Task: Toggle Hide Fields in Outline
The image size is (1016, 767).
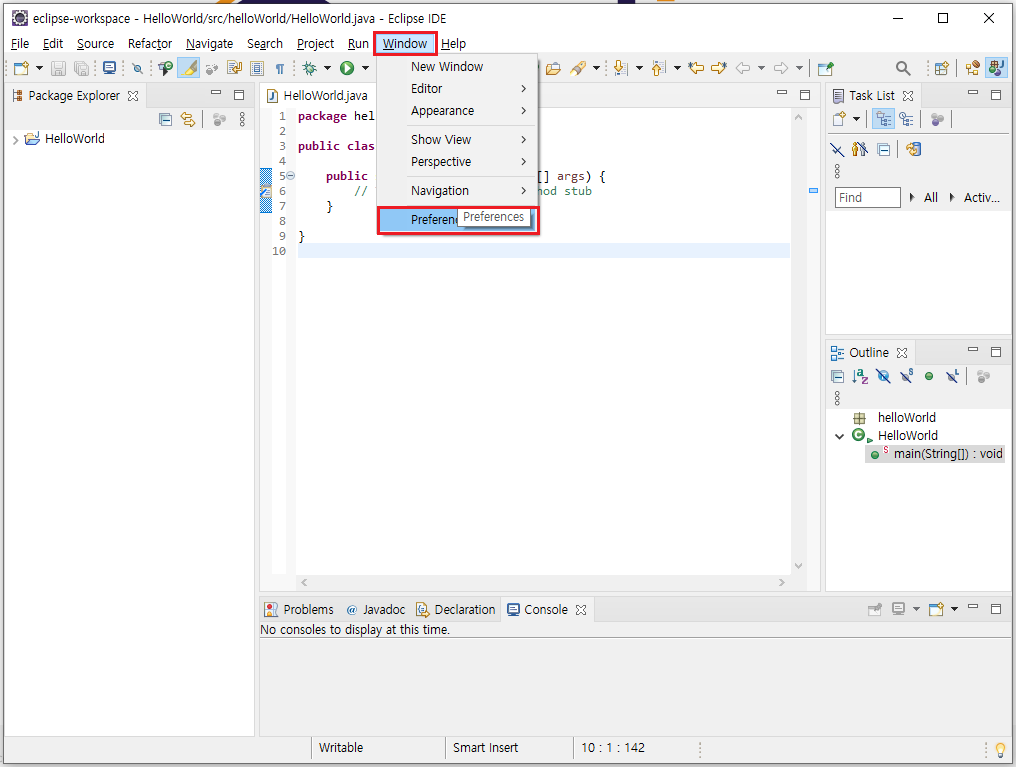Action: pos(883,376)
